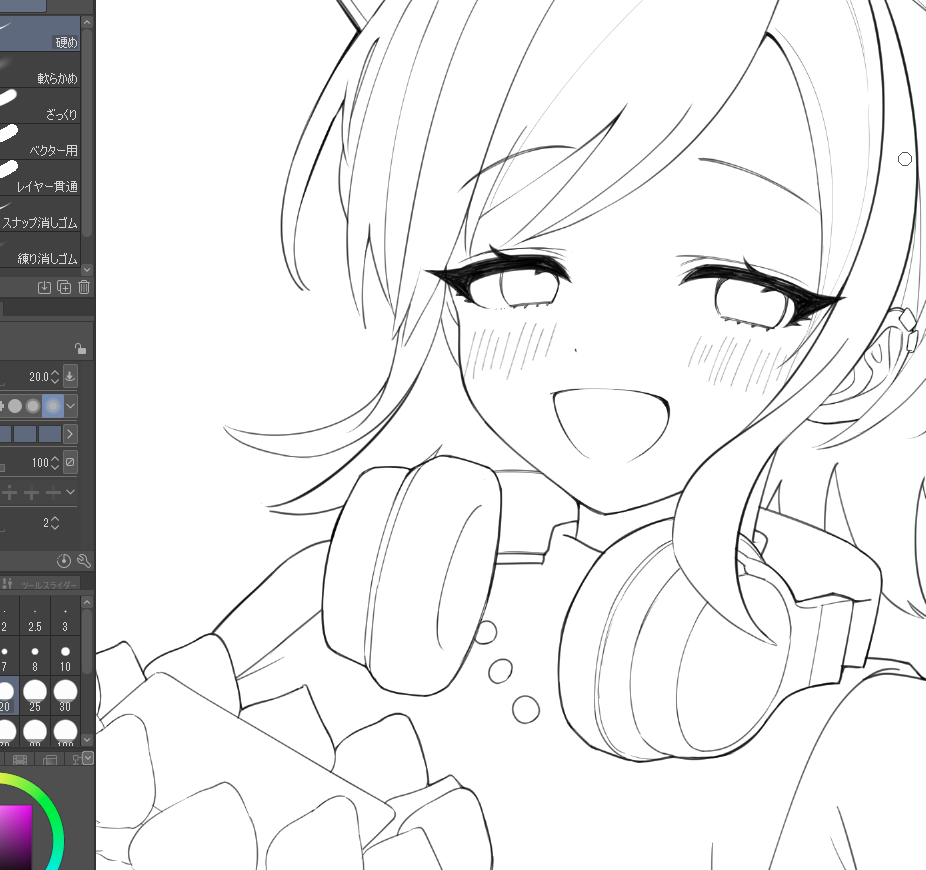926x870 pixels.
Task: Click the delete sub tool trash icon
Action: point(84,287)
